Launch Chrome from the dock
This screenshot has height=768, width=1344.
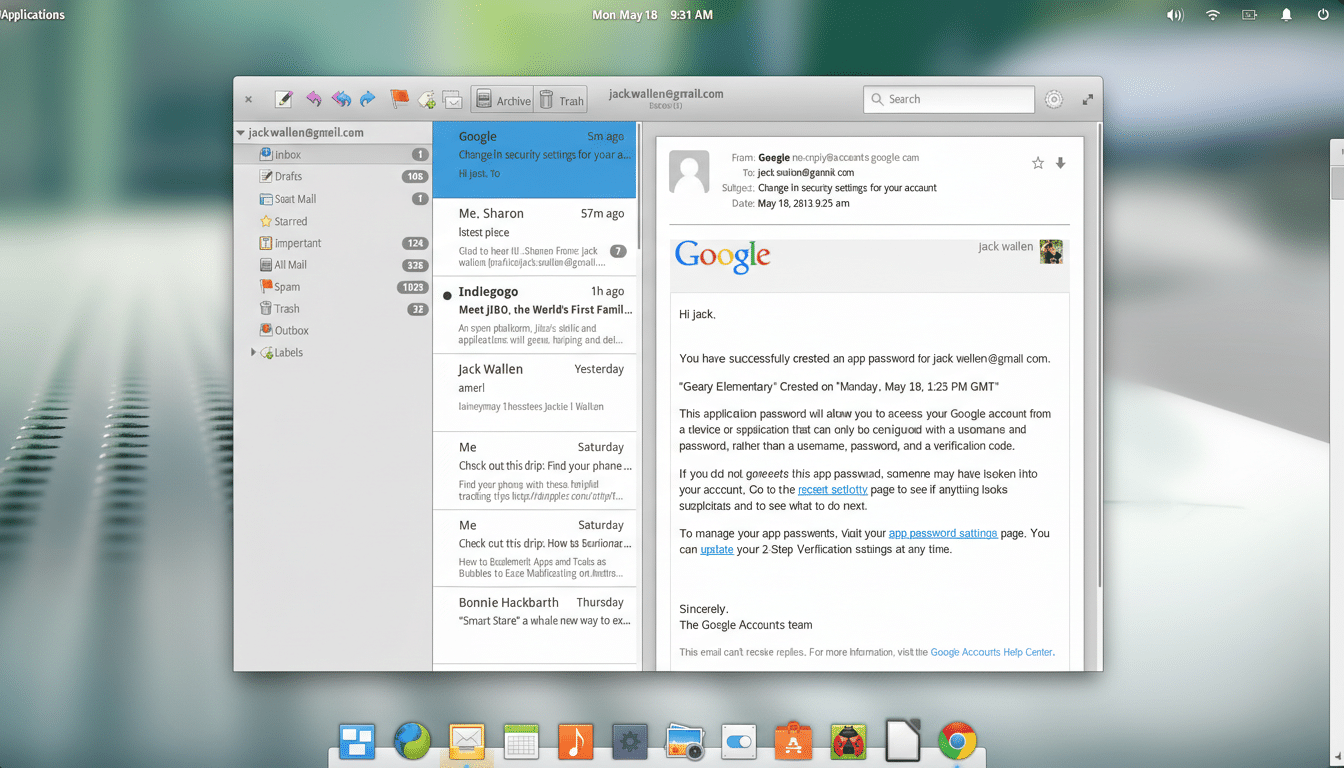tap(957, 741)
